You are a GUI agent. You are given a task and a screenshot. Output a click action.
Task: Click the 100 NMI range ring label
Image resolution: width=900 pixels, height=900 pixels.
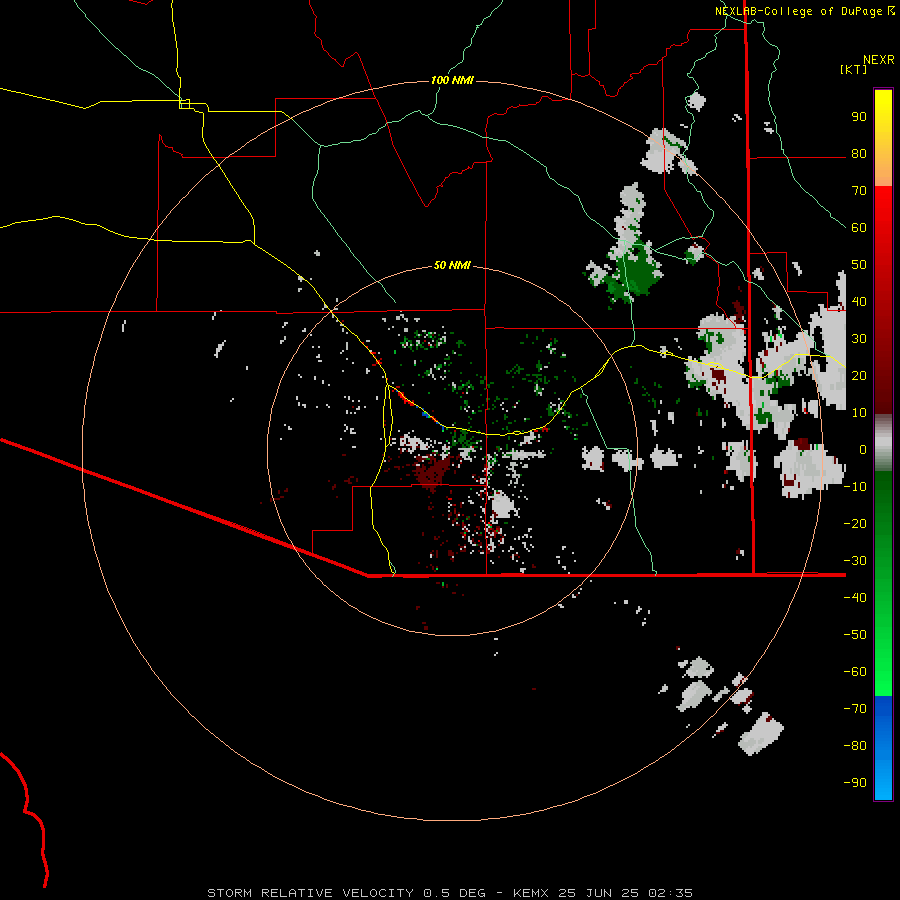coord(452,80)
